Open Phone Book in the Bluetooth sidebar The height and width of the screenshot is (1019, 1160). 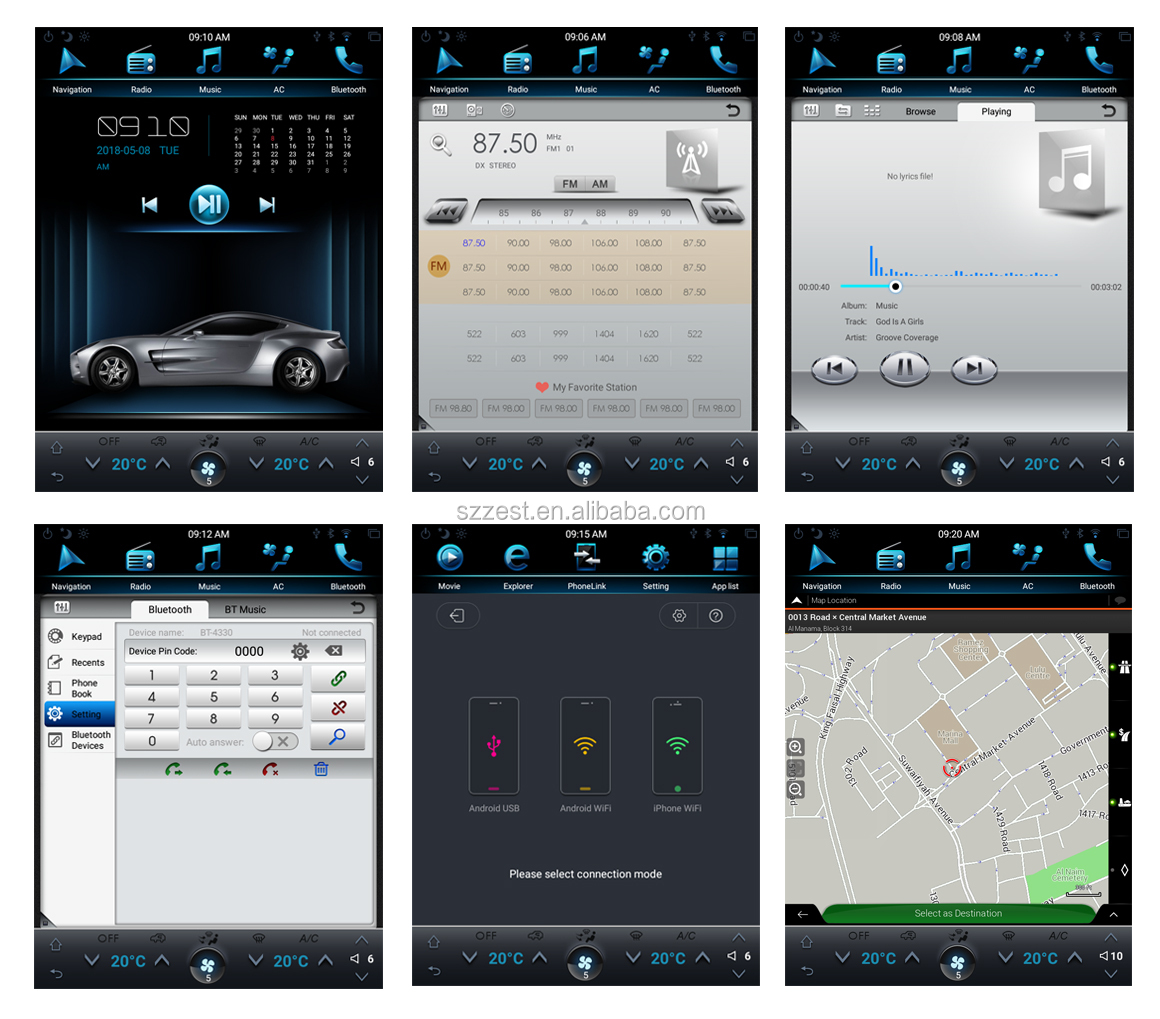(x=78, y=688)
